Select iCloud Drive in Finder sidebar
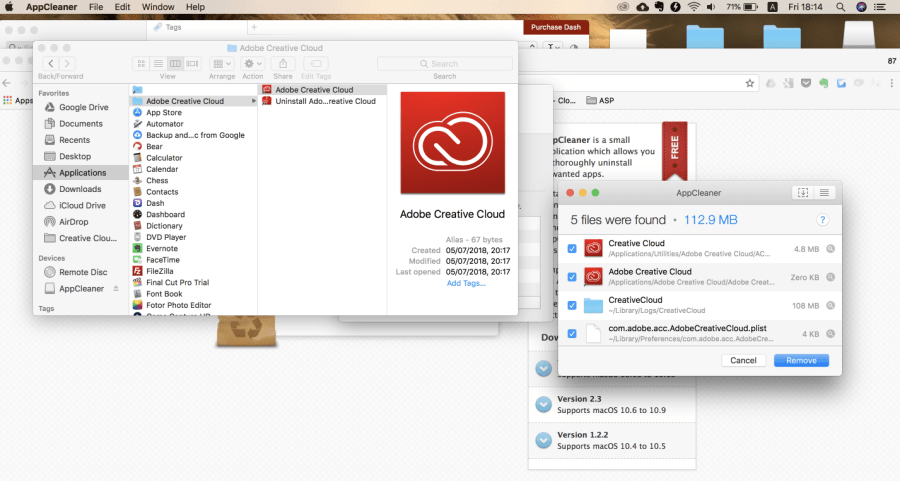Viewport: 900px width, 481px height. point(82,205)
